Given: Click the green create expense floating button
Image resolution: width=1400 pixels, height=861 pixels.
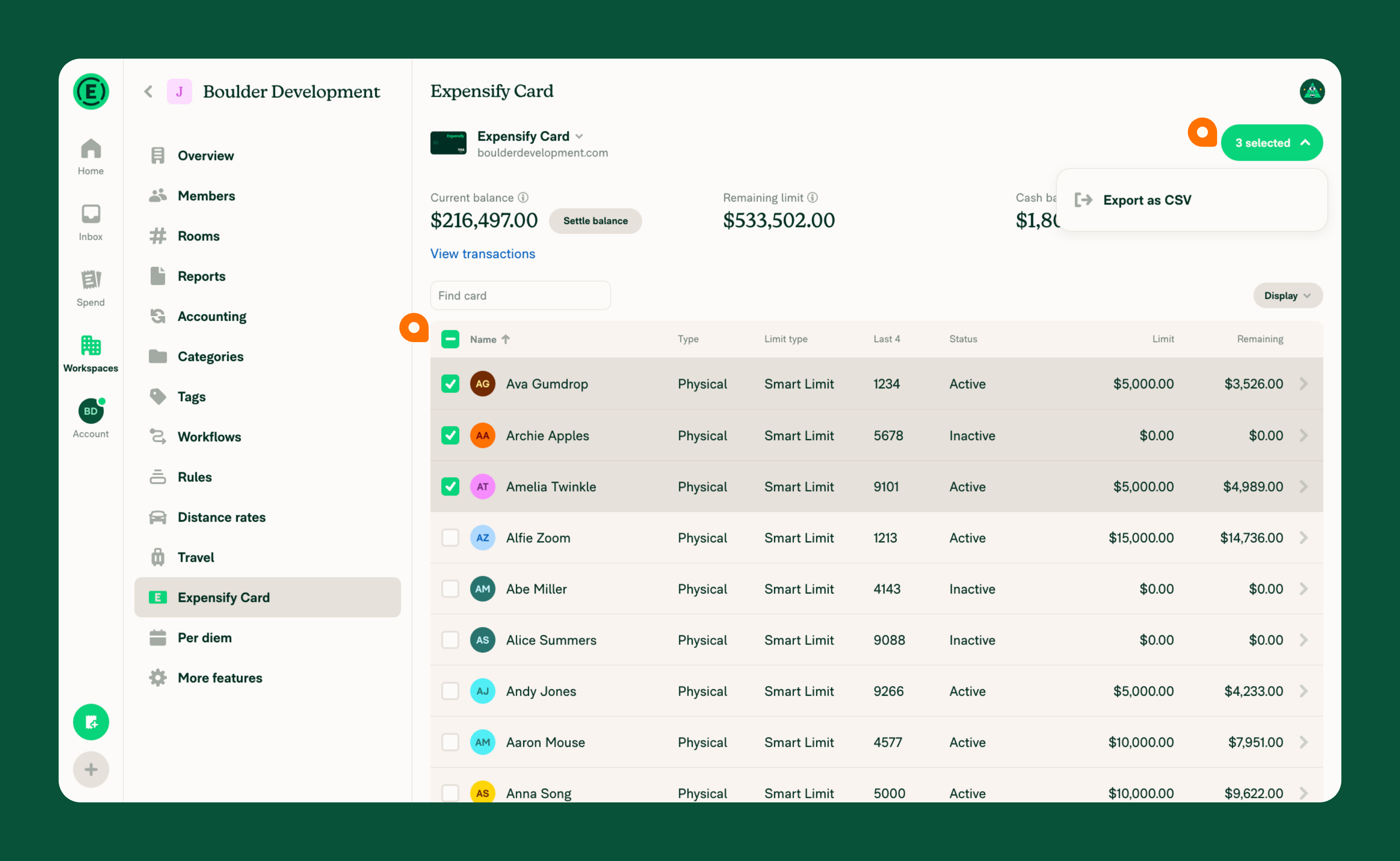Looking at the screenshot, I should (x=91, y=721).
